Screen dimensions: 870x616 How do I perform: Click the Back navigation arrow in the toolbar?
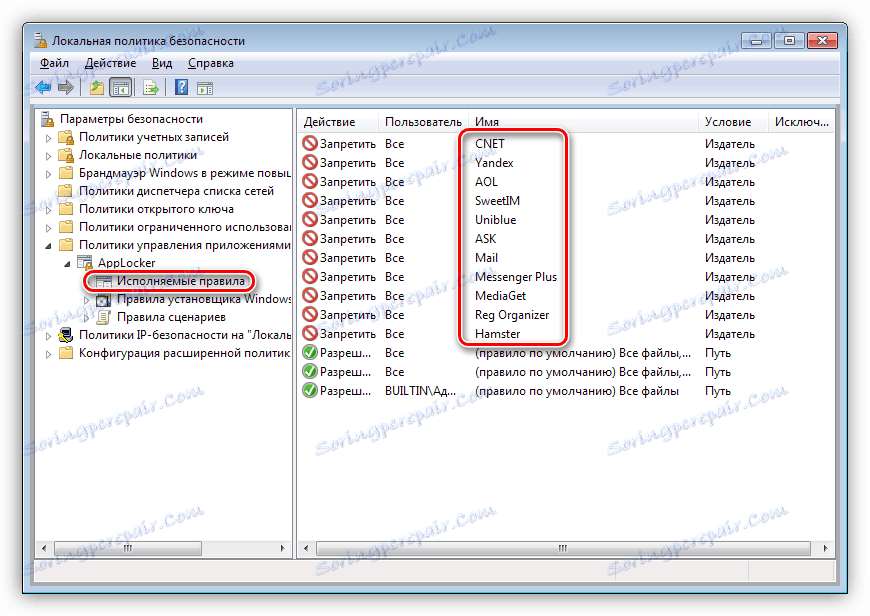point(41,87)
